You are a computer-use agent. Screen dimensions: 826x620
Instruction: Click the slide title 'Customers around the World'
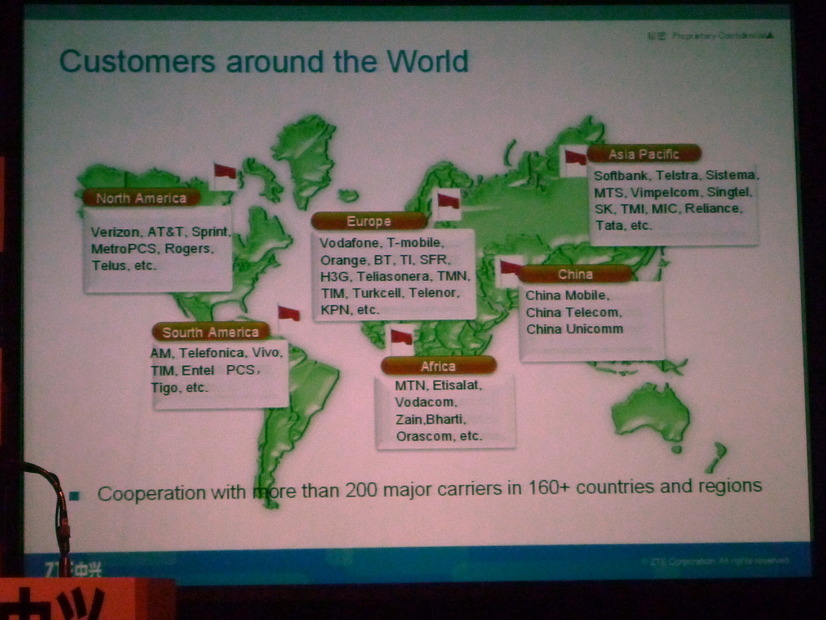pos(264,61)
